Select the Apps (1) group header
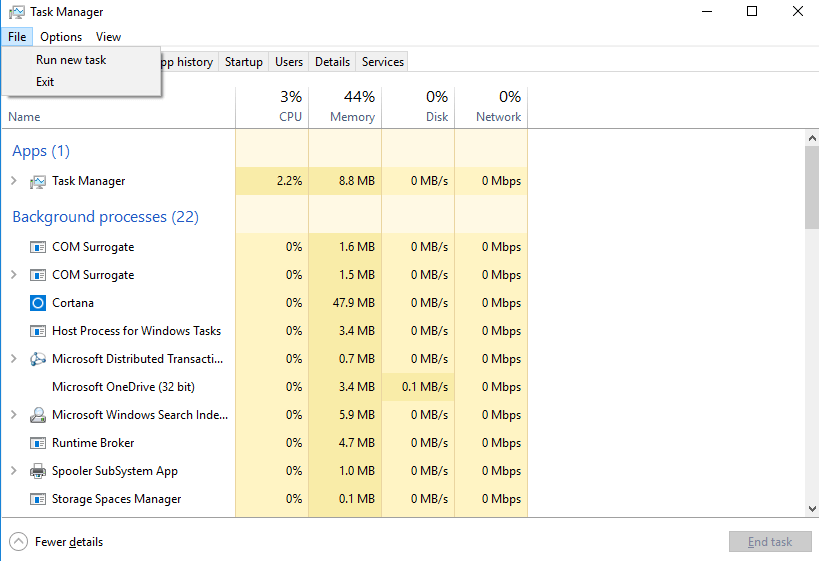 41,151
